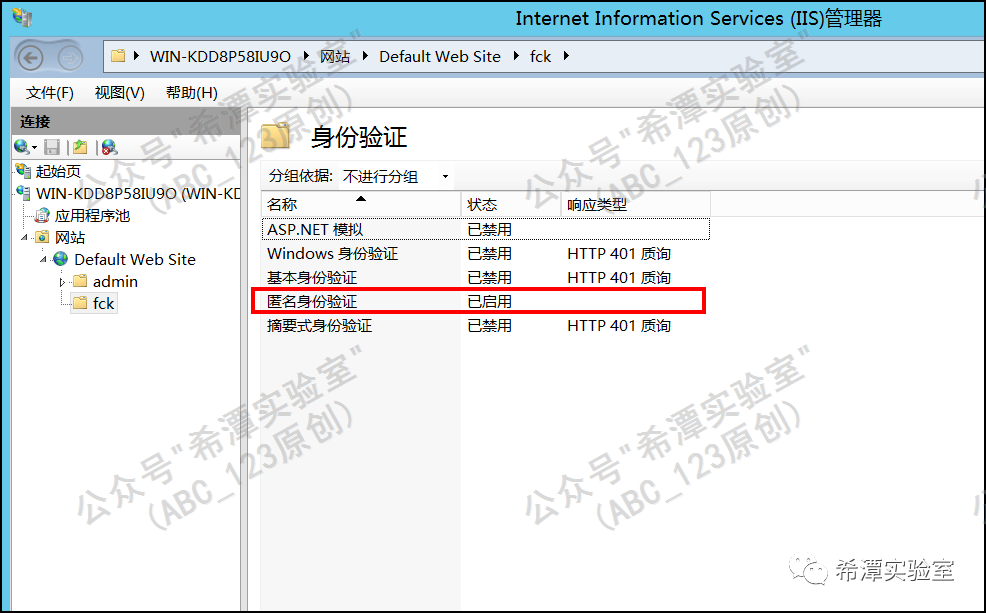Click the 身份验证 page header icon
Screen dimensions: 986x613
pyautogui.click(x=275, y=136)
